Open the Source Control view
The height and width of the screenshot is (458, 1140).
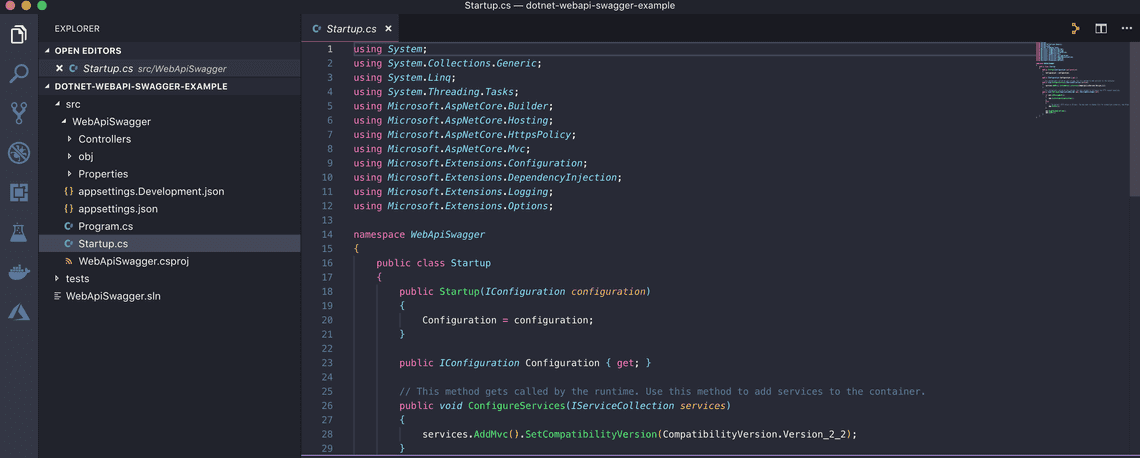point(19,113)
